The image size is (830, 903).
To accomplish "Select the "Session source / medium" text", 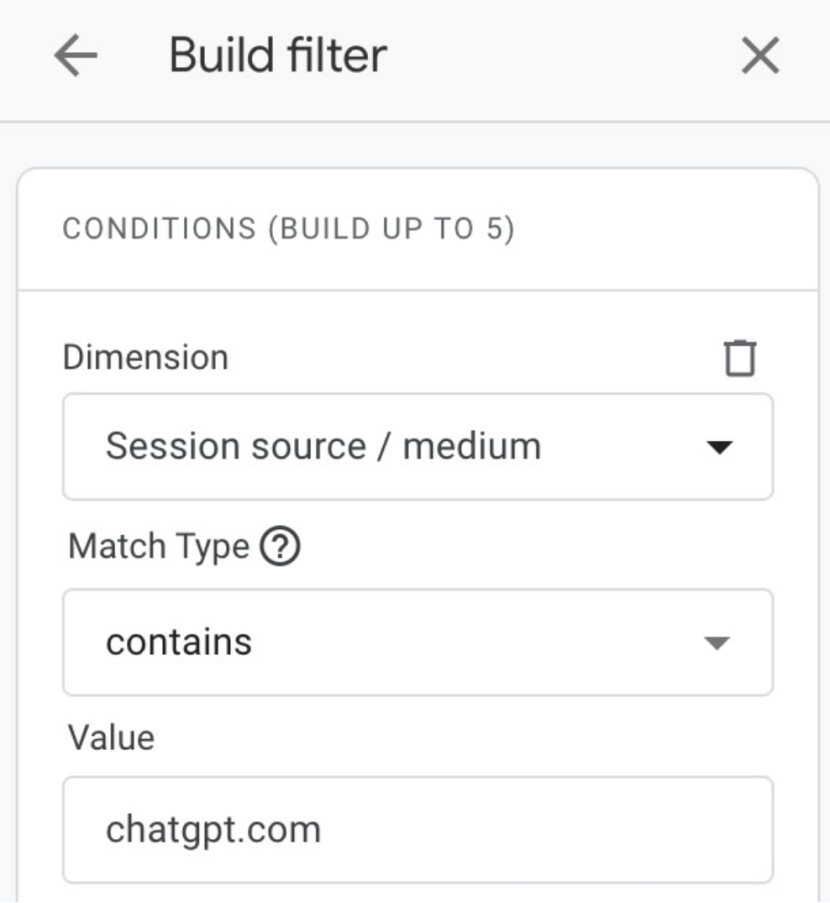I will (x=323, y=446).
